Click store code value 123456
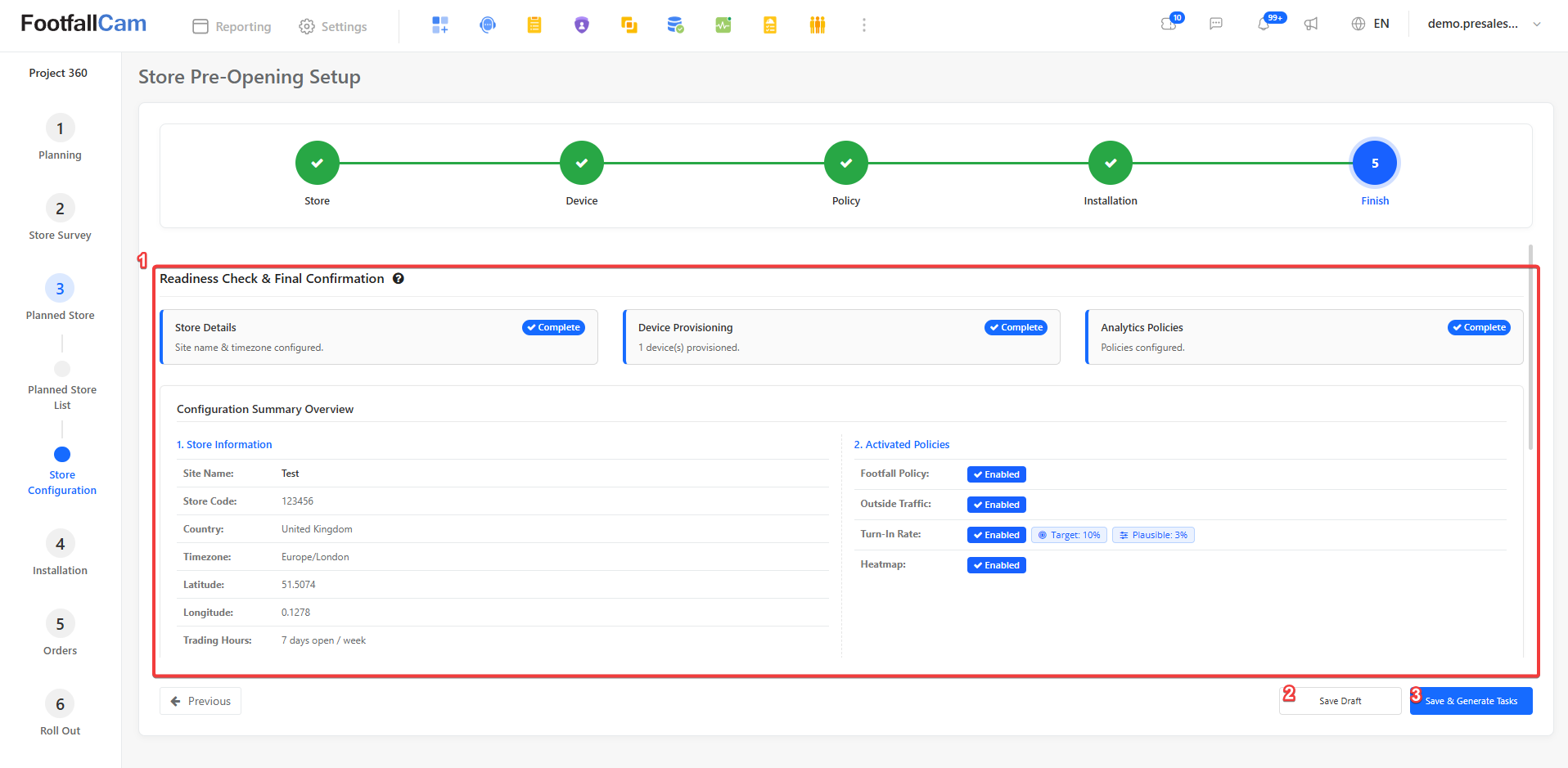Screen dimensions: 1568x768 click(x=298, y=501)
